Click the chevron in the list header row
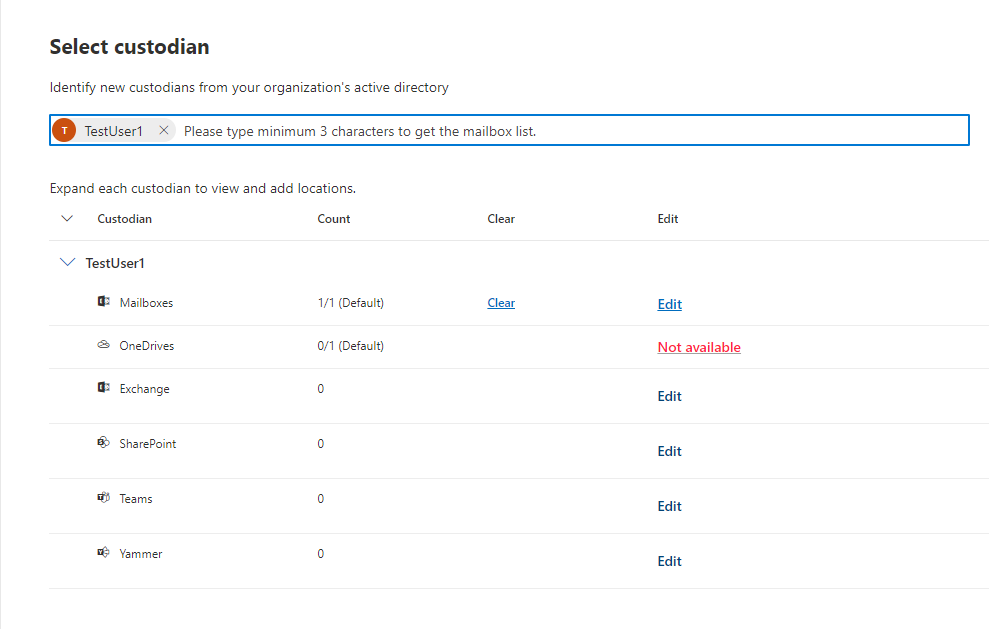 point(67,218)
